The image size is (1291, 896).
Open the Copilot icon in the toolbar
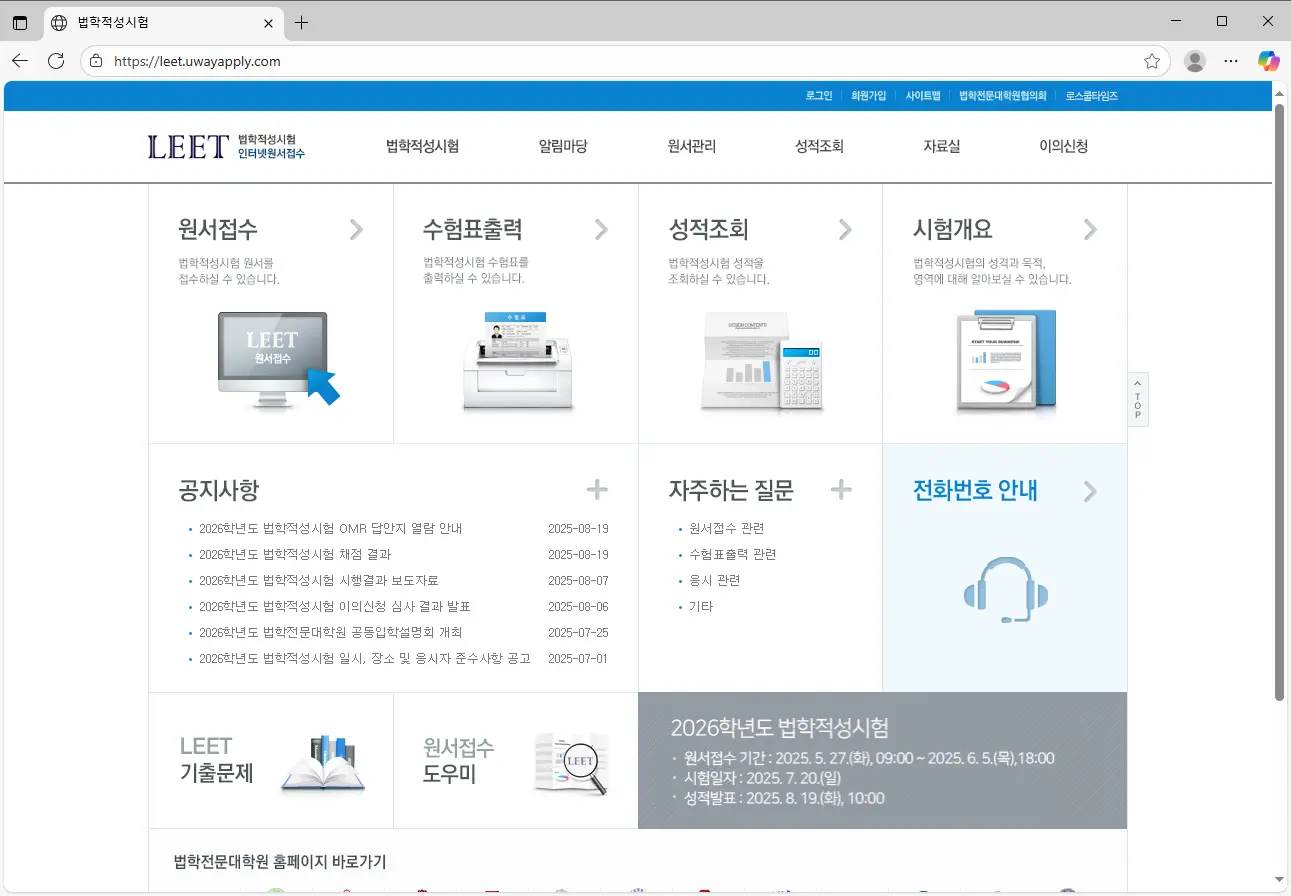(1269, 61)
